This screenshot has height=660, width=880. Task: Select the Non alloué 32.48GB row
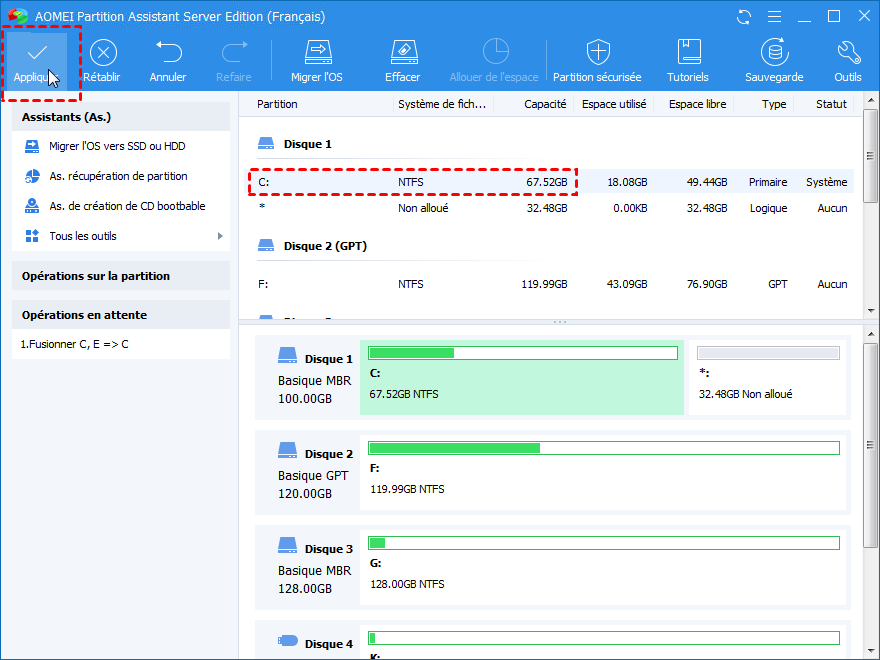(x=552, y=208)
